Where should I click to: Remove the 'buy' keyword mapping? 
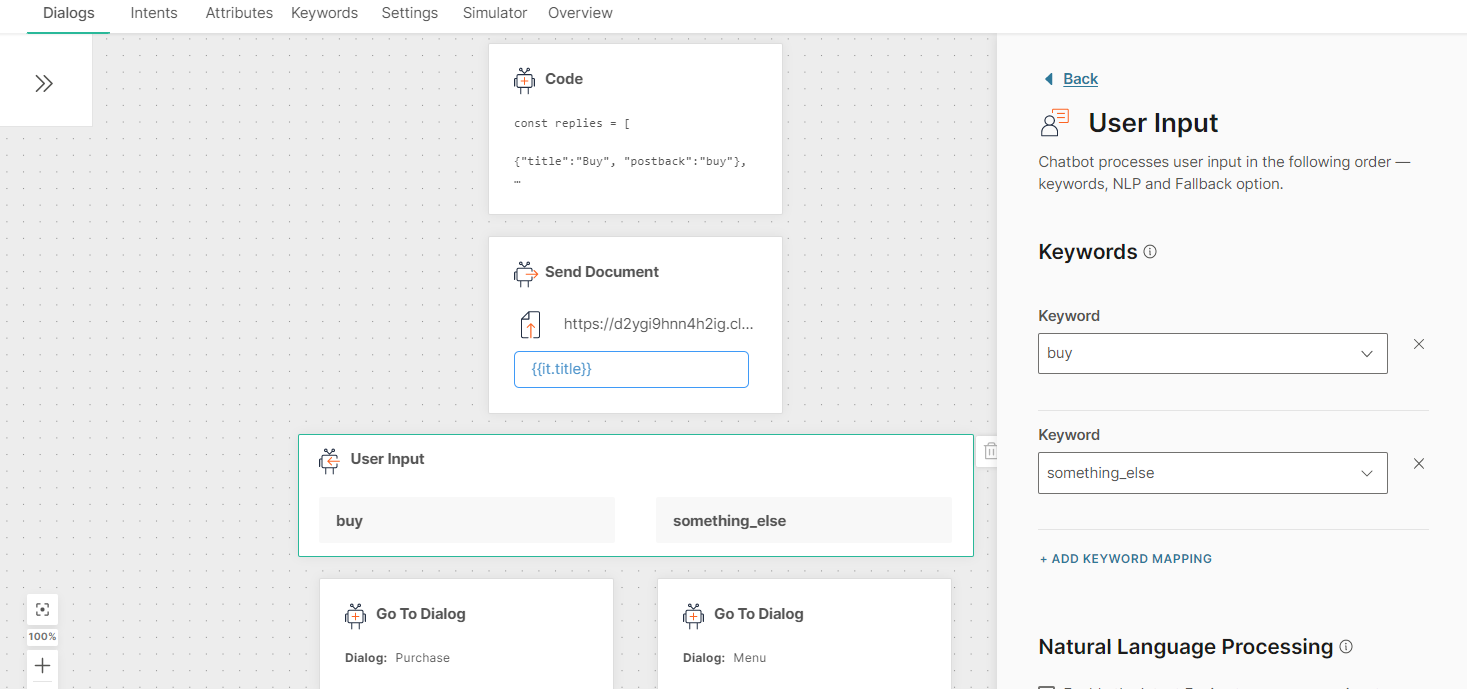[x=1418, y=344]
